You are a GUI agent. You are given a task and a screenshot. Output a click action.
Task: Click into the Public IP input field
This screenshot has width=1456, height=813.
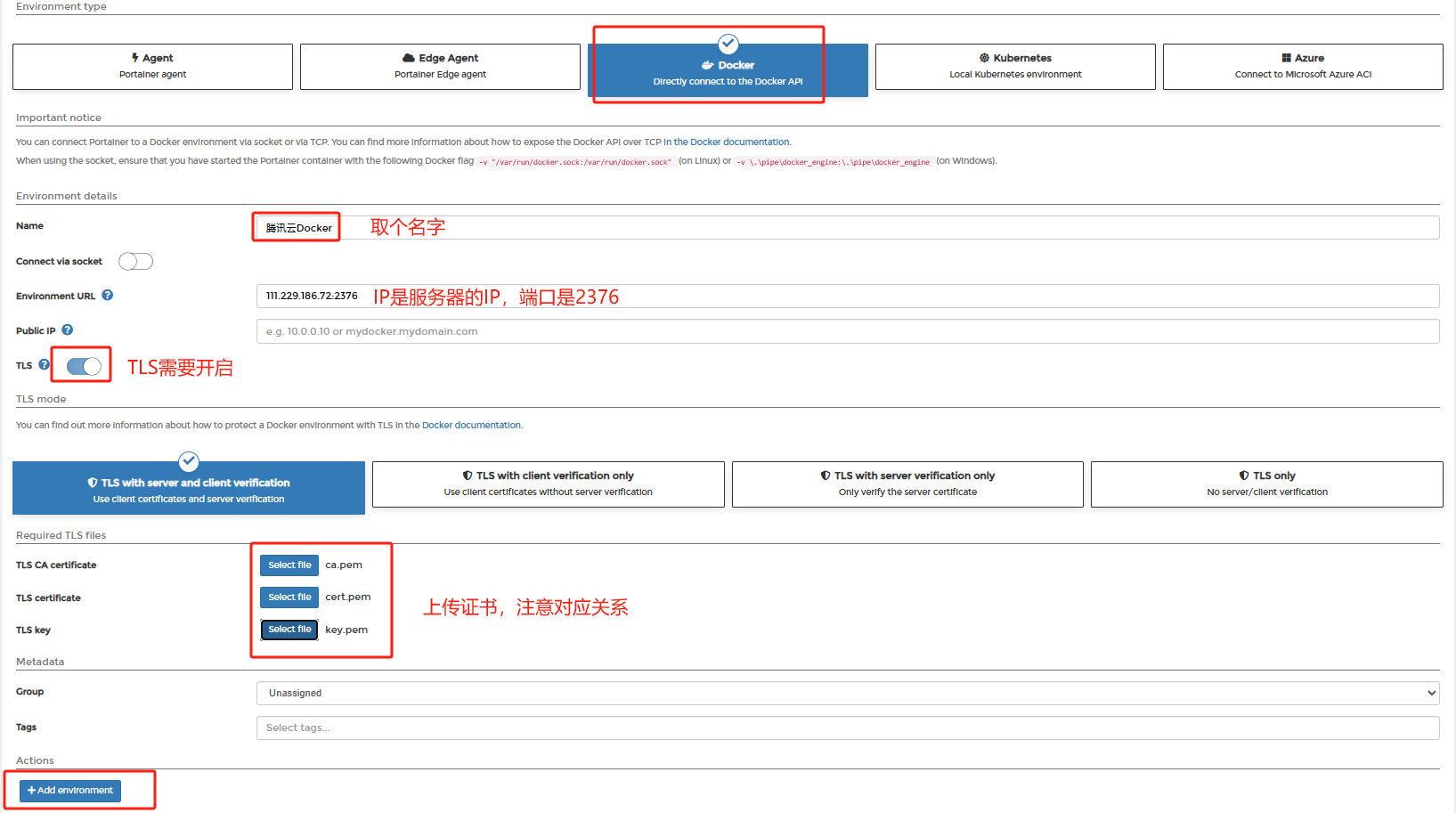point(847,331)
